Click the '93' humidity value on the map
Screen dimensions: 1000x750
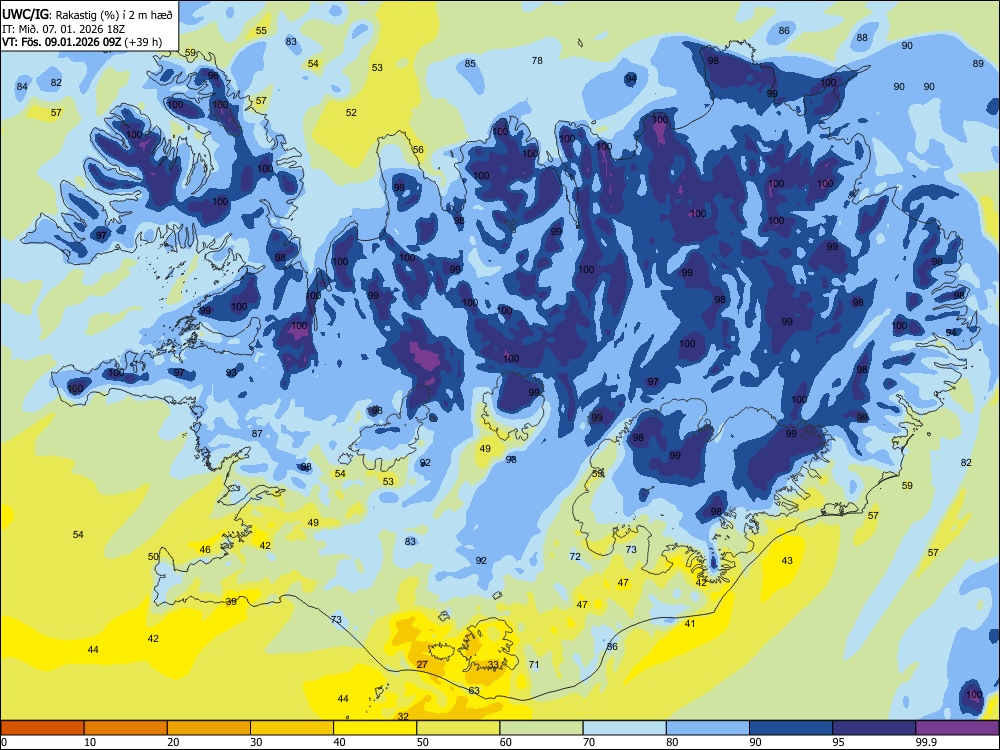[231, 372]
